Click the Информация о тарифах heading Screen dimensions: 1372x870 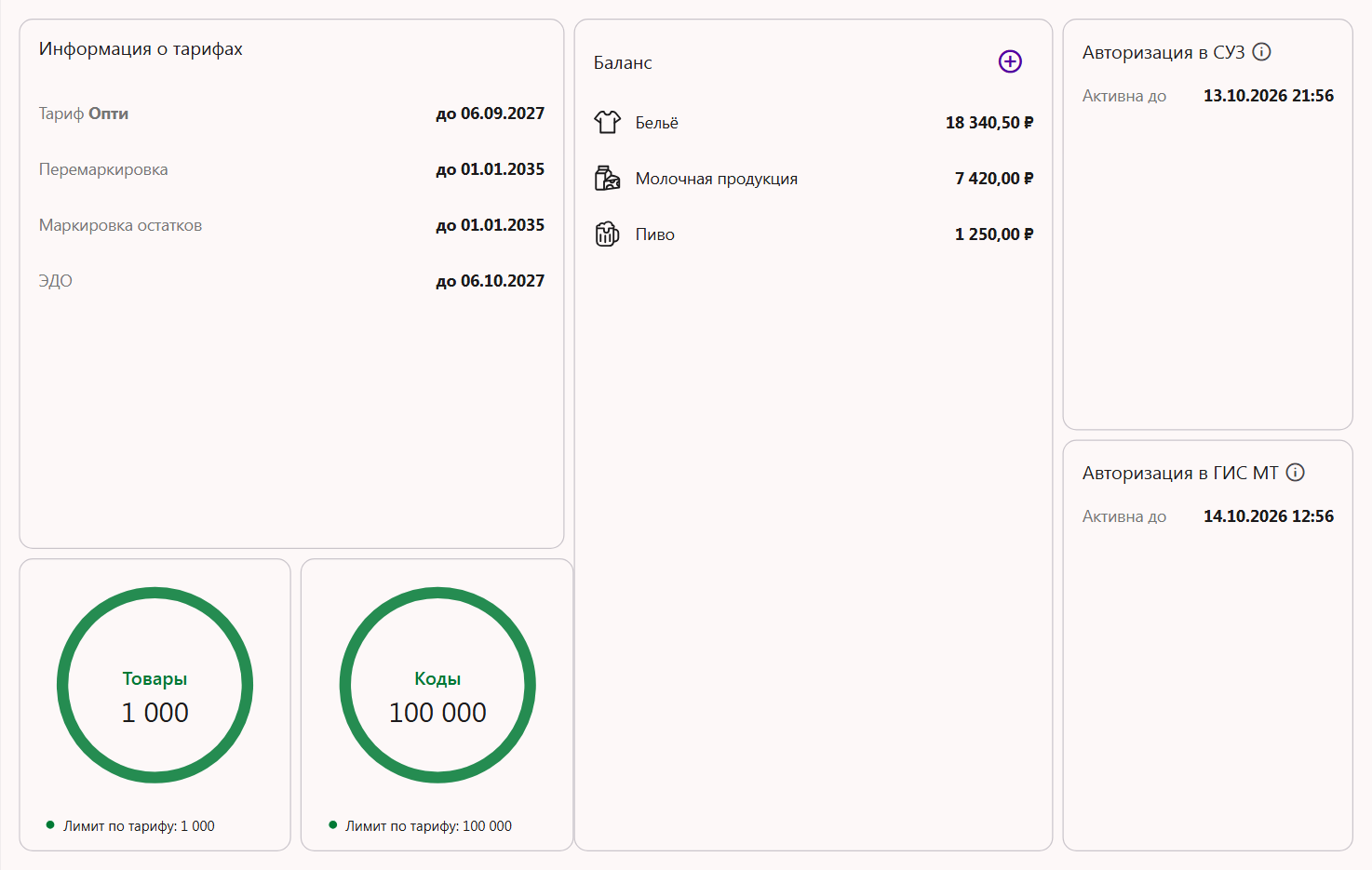coord(141,49)
